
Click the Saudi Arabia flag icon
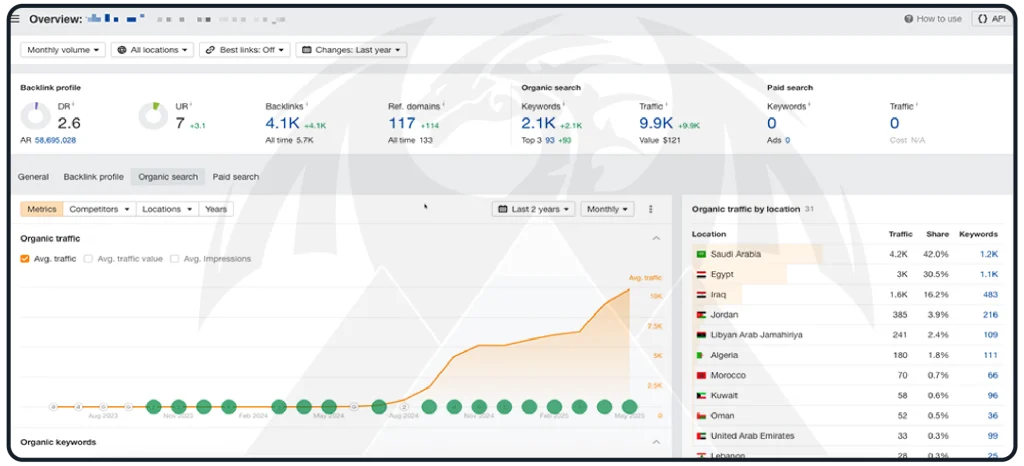click(x=701, y=254)
